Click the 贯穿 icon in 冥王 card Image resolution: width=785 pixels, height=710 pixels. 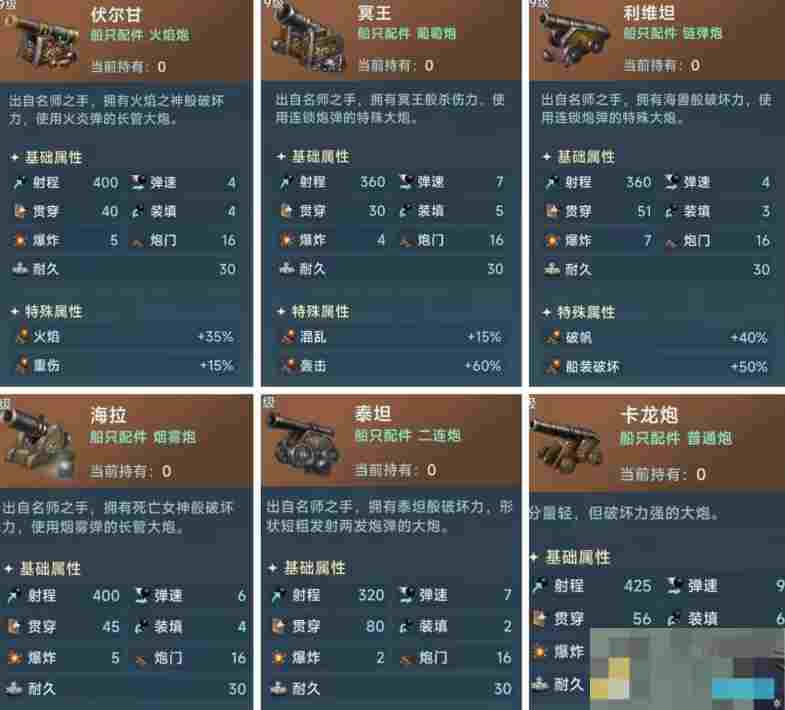tap(286, 210)
